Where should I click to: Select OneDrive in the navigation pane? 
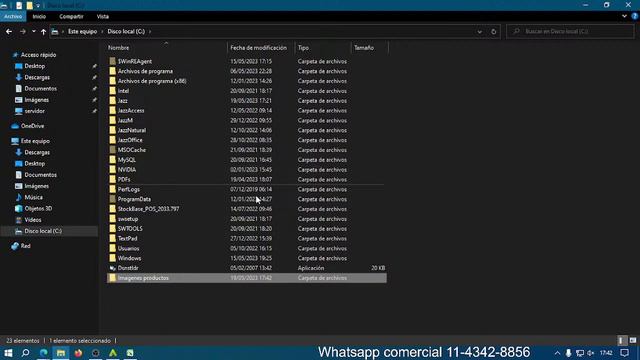[x=32, y=126]
